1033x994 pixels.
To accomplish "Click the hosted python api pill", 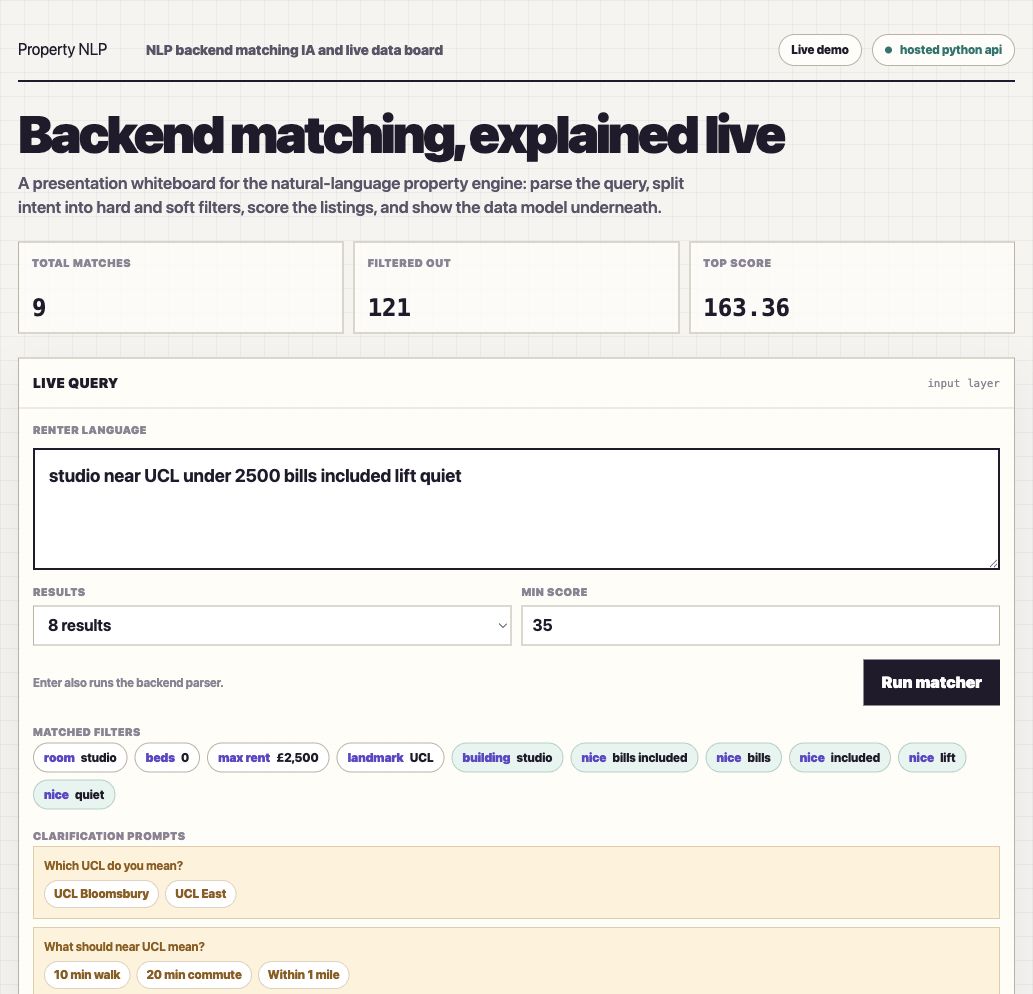I will [x=943, y=50].
